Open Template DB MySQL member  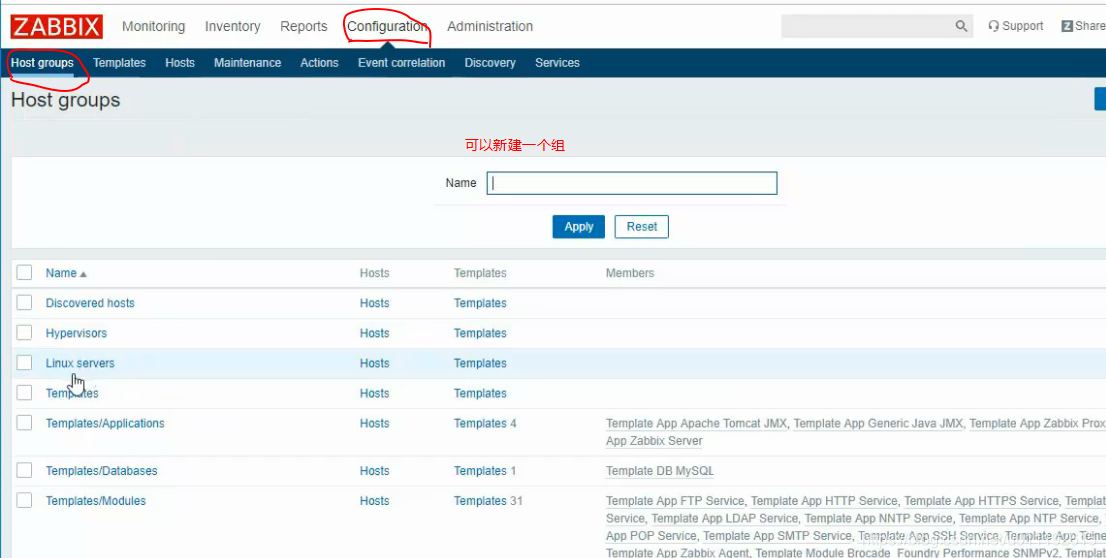click(x=660, y=471)
